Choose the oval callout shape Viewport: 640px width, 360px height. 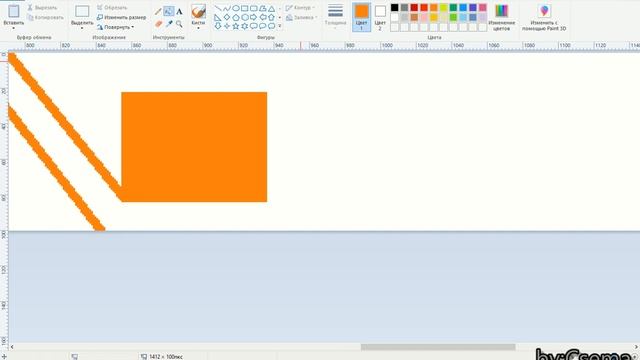(263, 26)
